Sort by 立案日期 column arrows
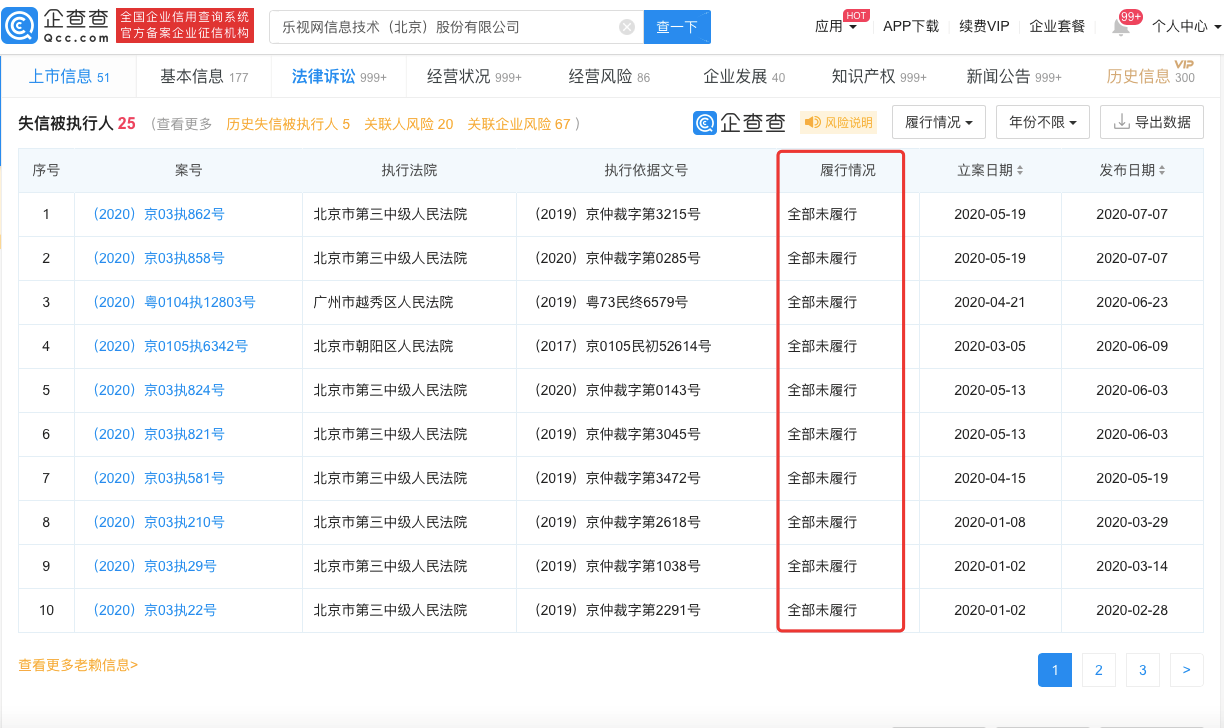This screenshot has height=728, width=1224. coord(1020,171)
